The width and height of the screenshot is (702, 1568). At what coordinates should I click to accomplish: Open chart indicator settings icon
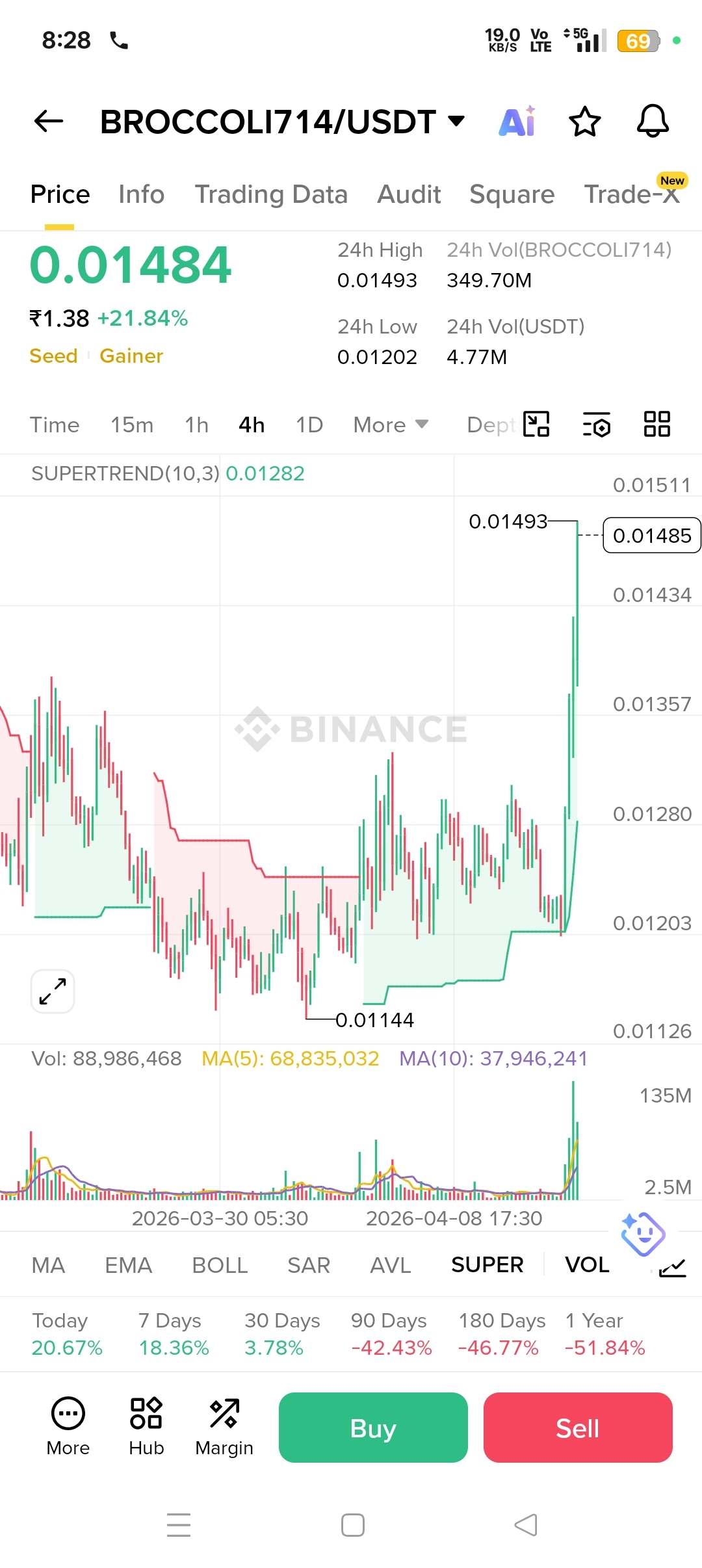[597, 425]
